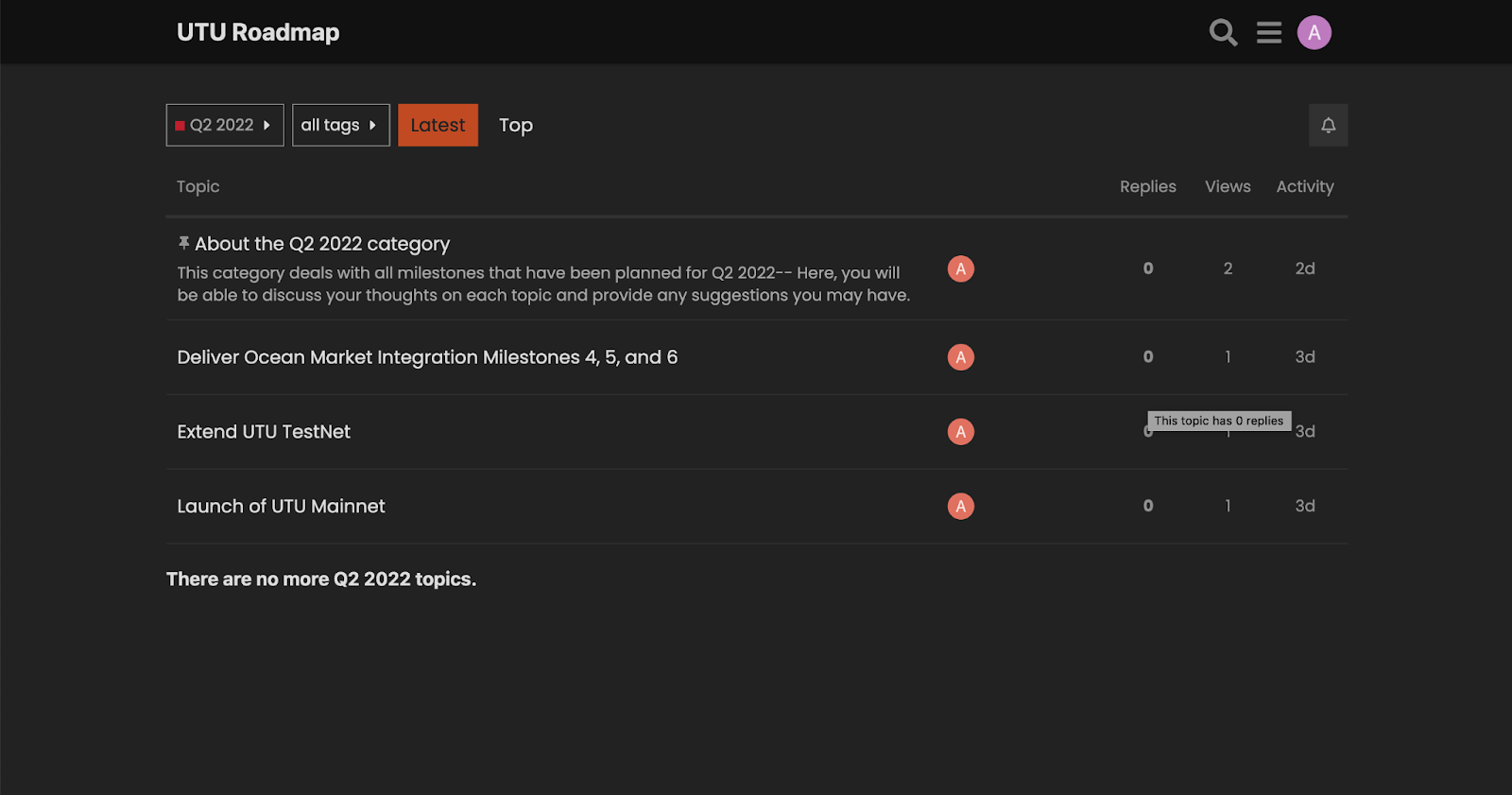Go to UTU Roadmap home

click(x=258, y=32)
